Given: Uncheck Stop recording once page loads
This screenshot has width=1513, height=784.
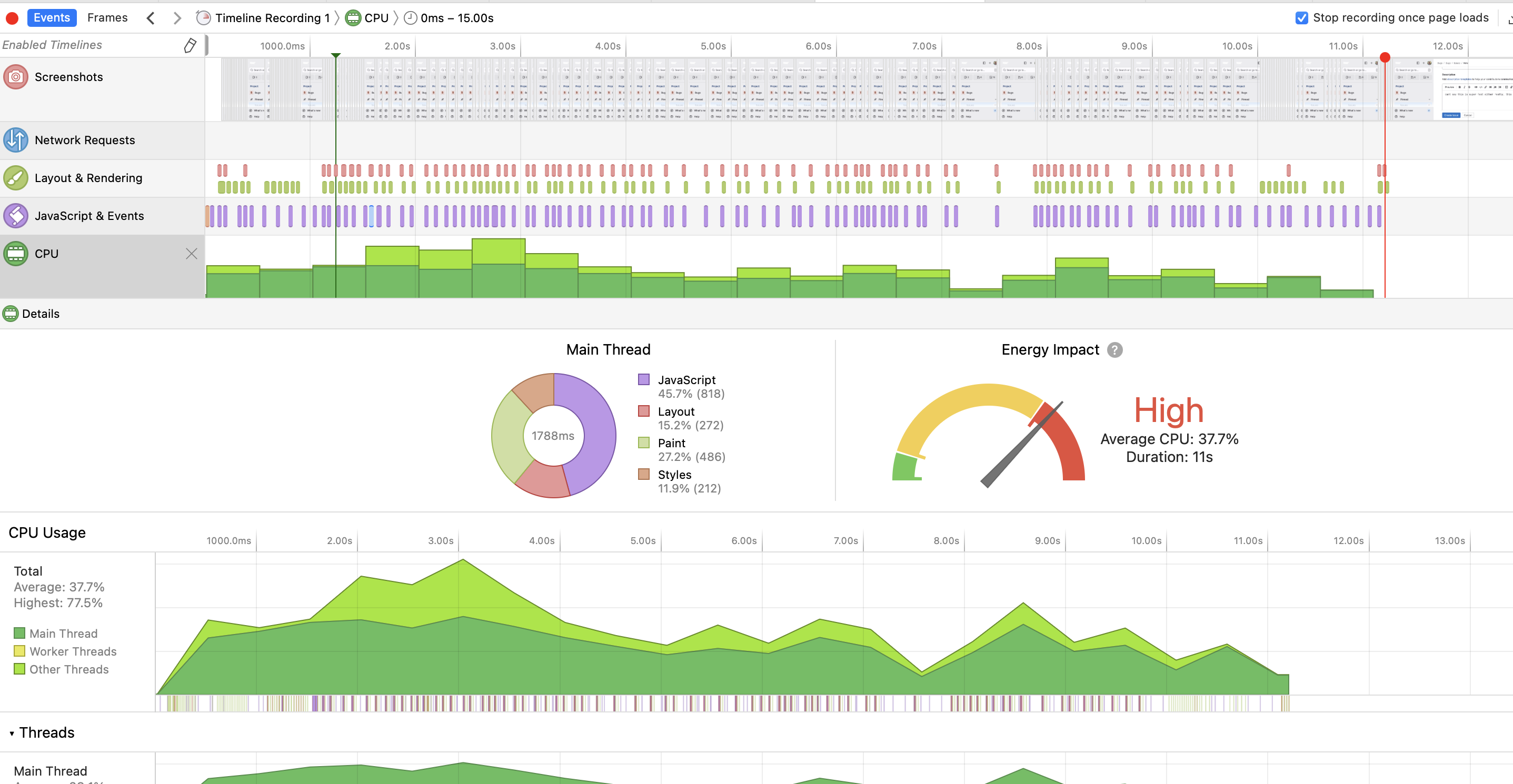Looking at the screenshot, I should (1301, 17).
